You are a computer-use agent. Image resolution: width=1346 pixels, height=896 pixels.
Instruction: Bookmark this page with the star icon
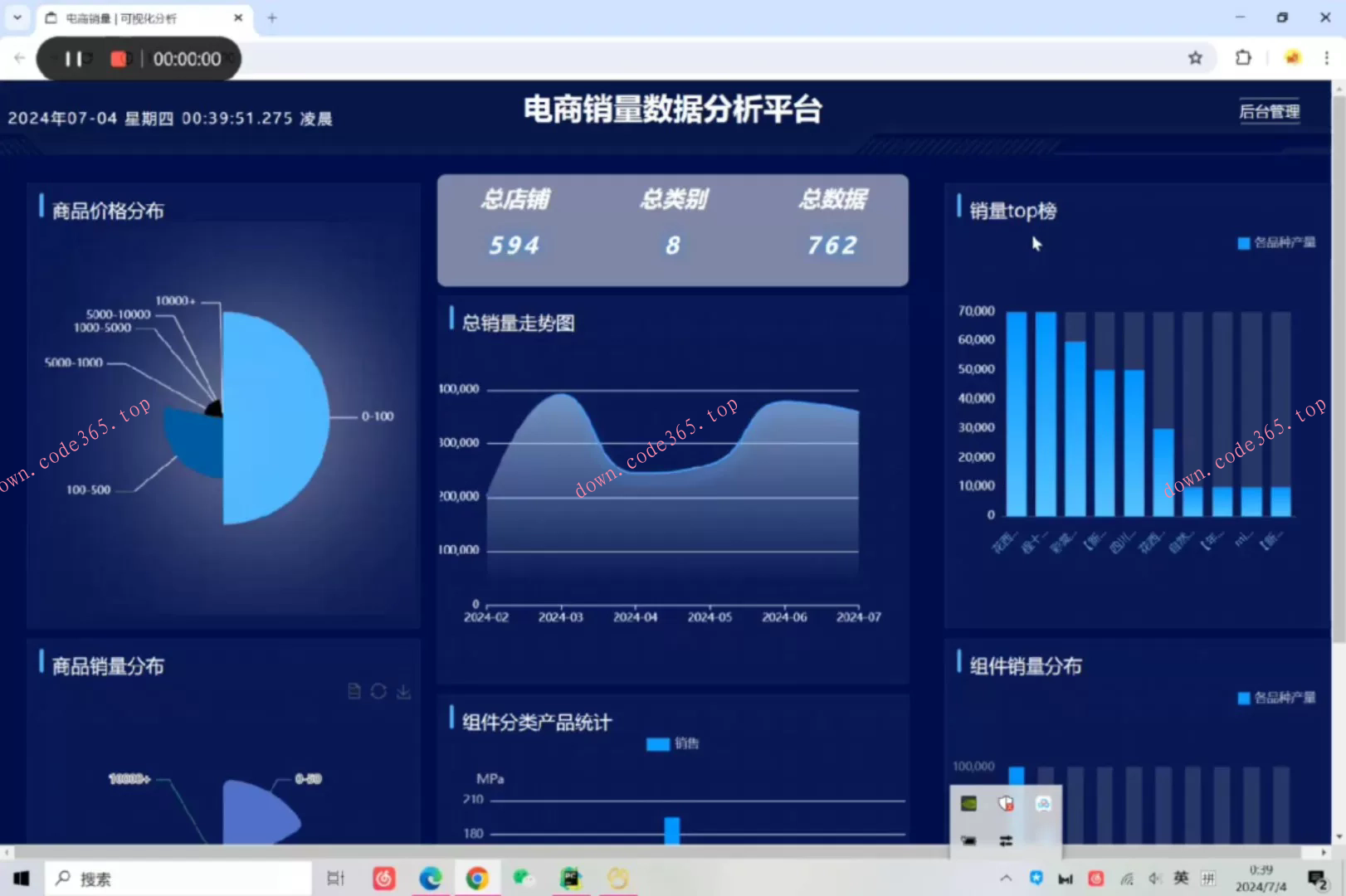[1195, 58]
